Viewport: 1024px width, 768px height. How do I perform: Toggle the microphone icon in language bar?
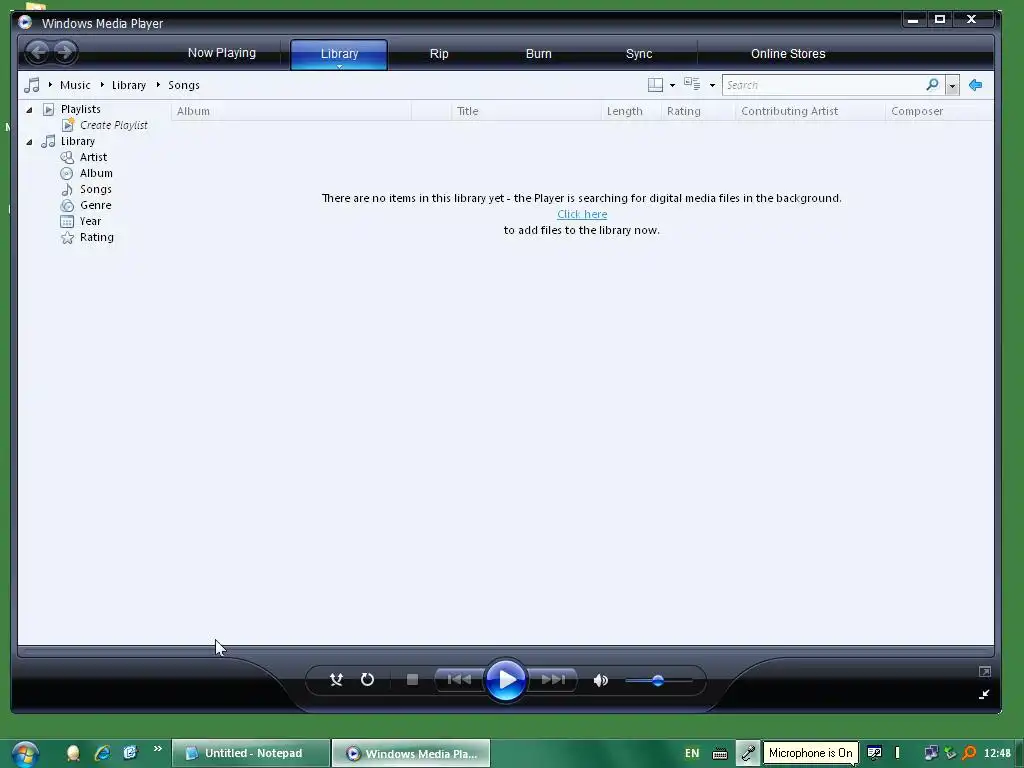coord(748,753)
